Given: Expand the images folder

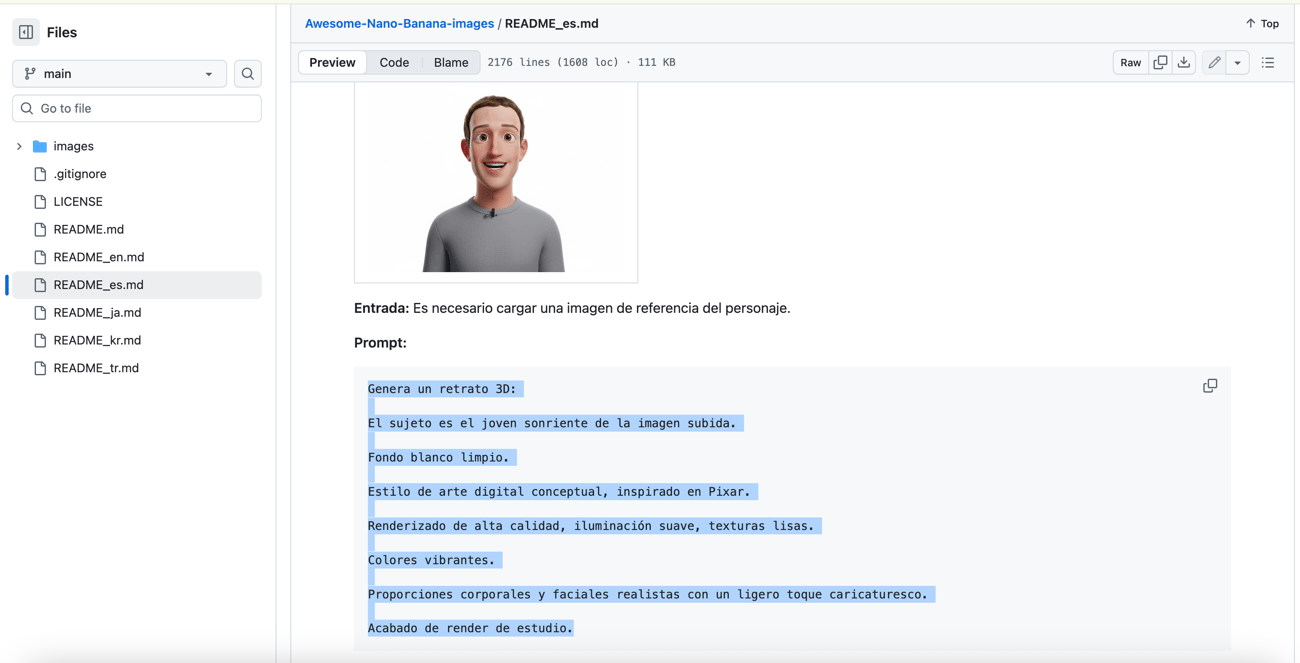Looking at the screenshot, I should tap(18, 146).
